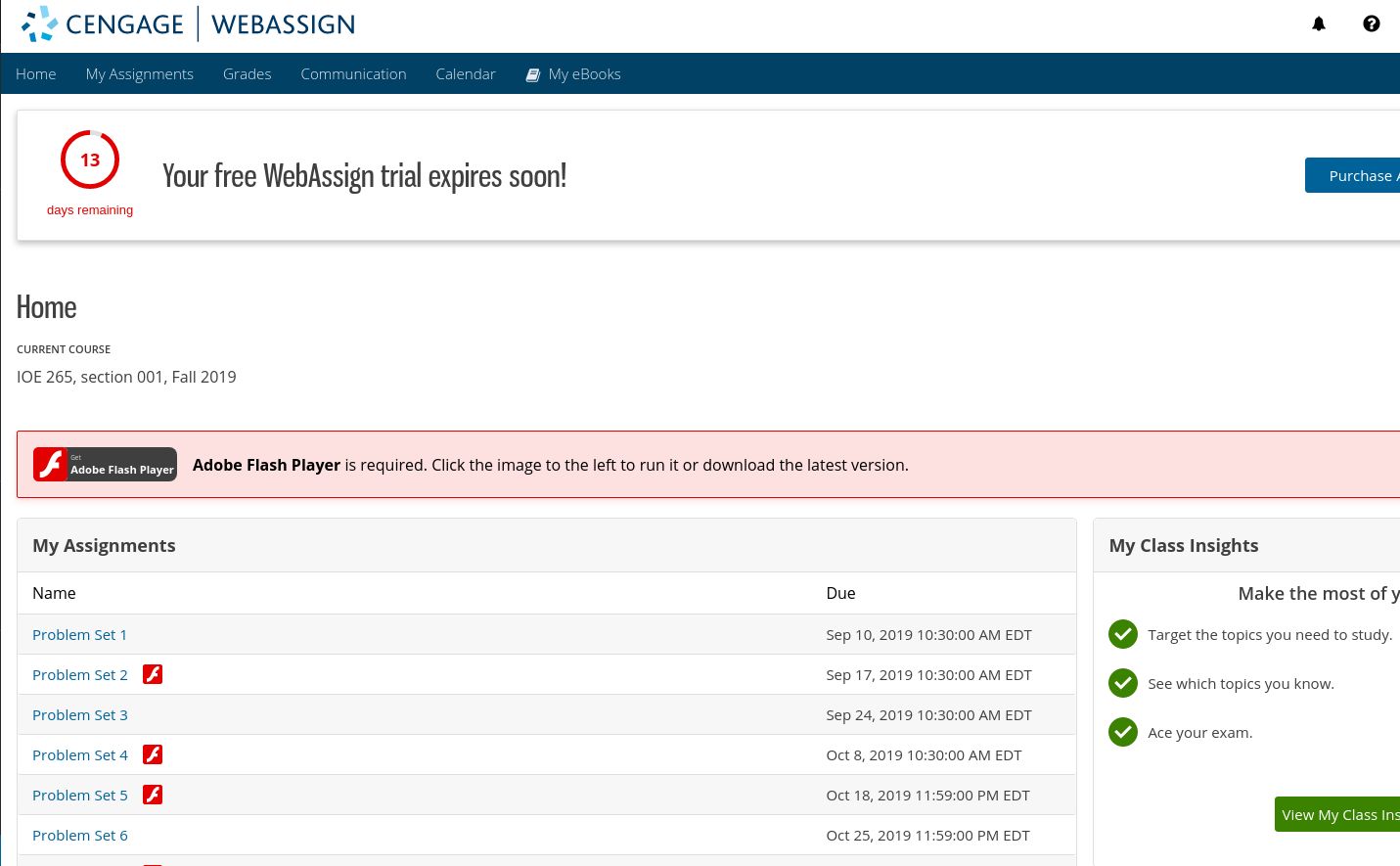This screenshot has height=866, width=1400.
Task: Click the Flash icon next to Problem Set 5
Action: 153,795
